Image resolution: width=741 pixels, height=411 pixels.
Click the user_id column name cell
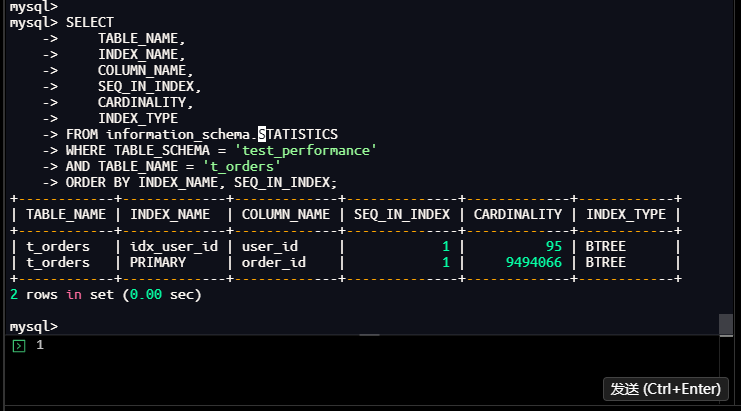(x=270, y=247)
